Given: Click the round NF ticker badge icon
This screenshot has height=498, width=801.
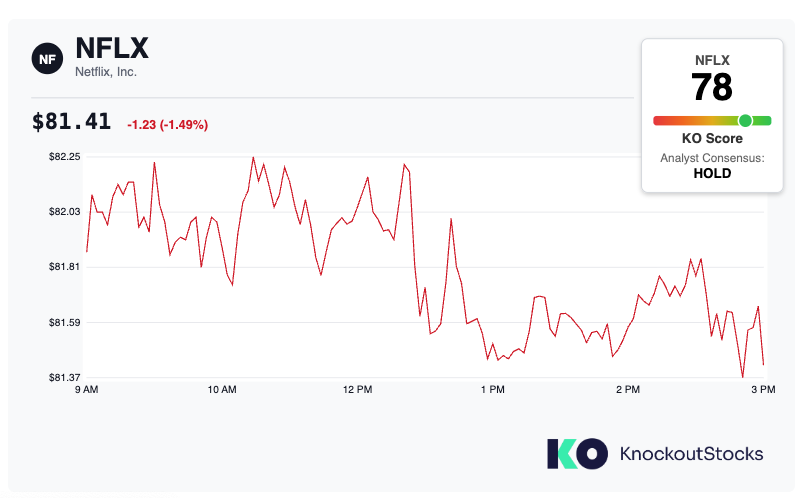Looking at the screenshot, I should click(x=47, y=59).
